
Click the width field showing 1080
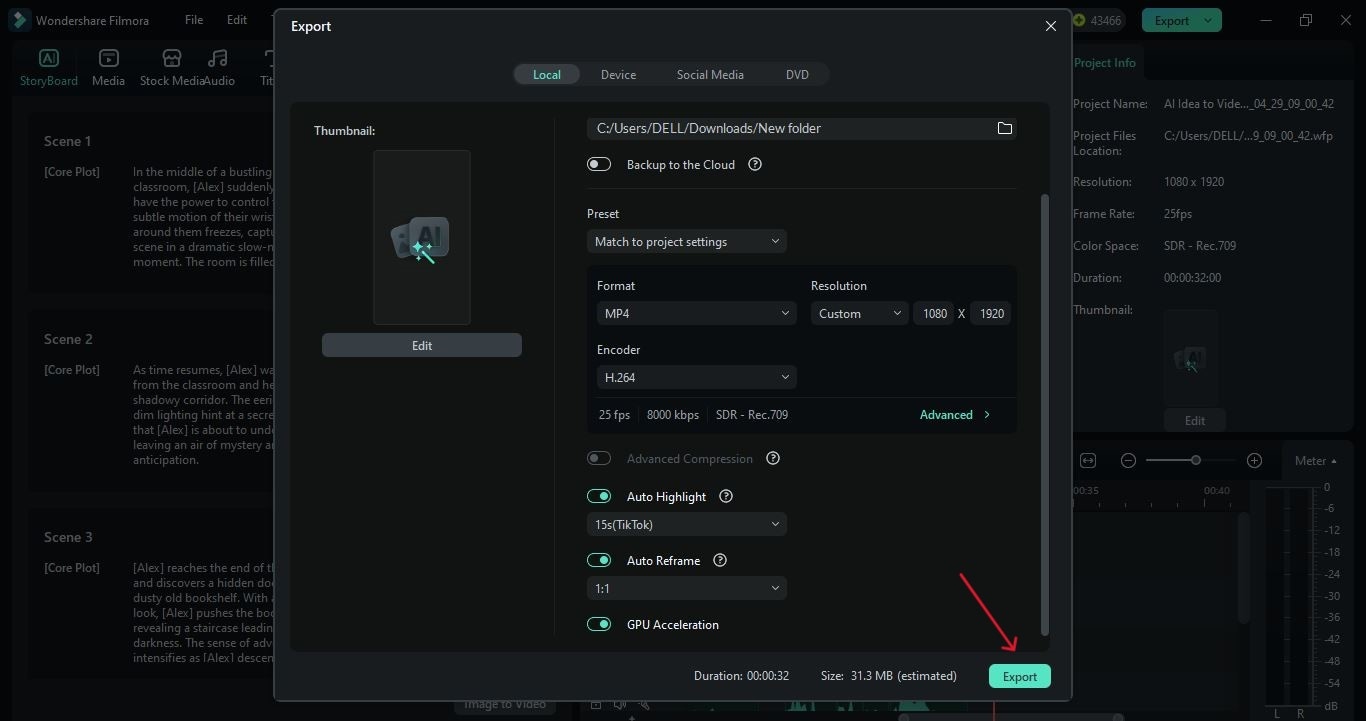click(935, 313)
